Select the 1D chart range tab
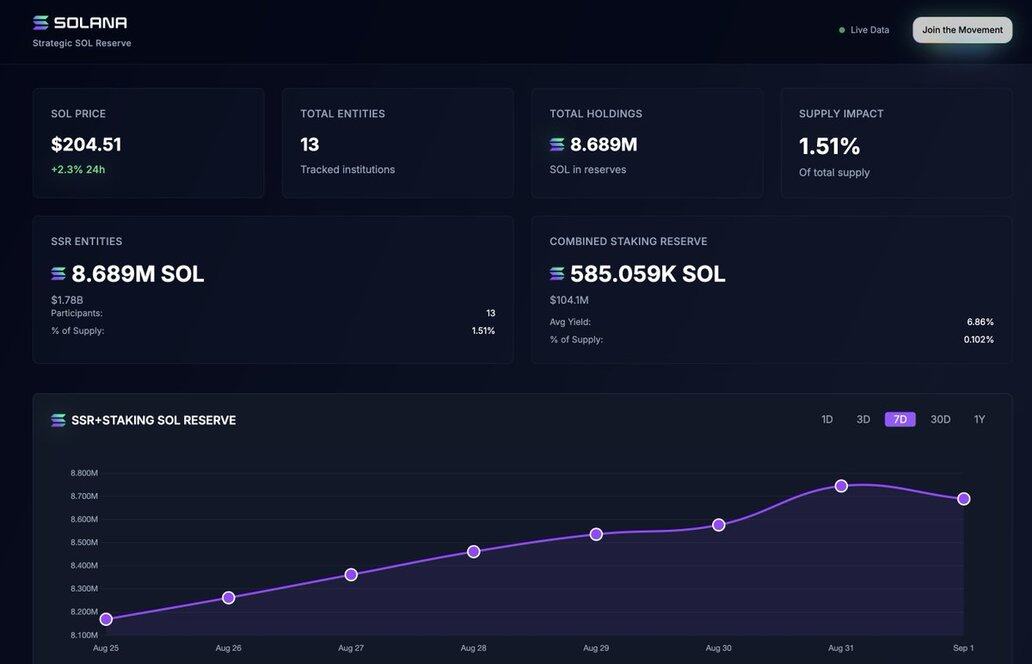 coord(827,419)
